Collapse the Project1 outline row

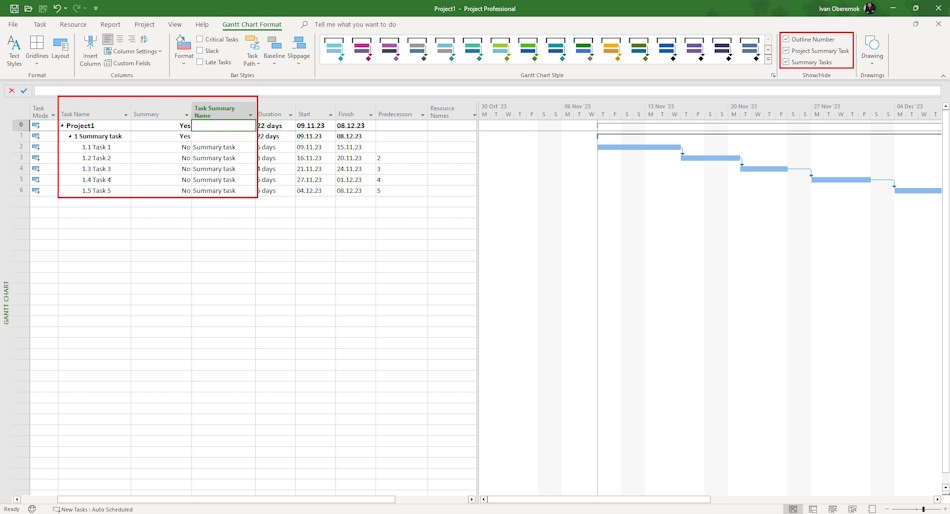(x=62, y=125)
